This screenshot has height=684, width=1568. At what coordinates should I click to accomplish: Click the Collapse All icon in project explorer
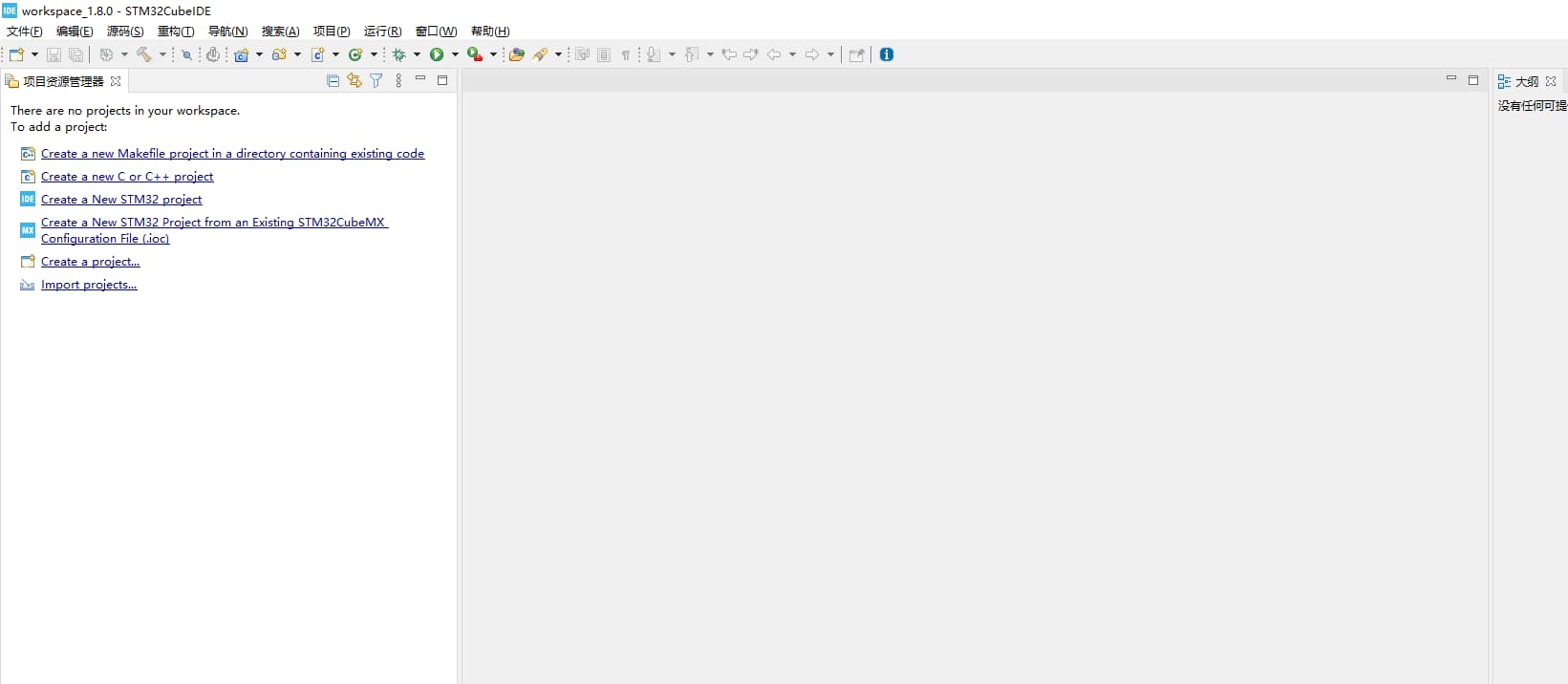[333, 81]
